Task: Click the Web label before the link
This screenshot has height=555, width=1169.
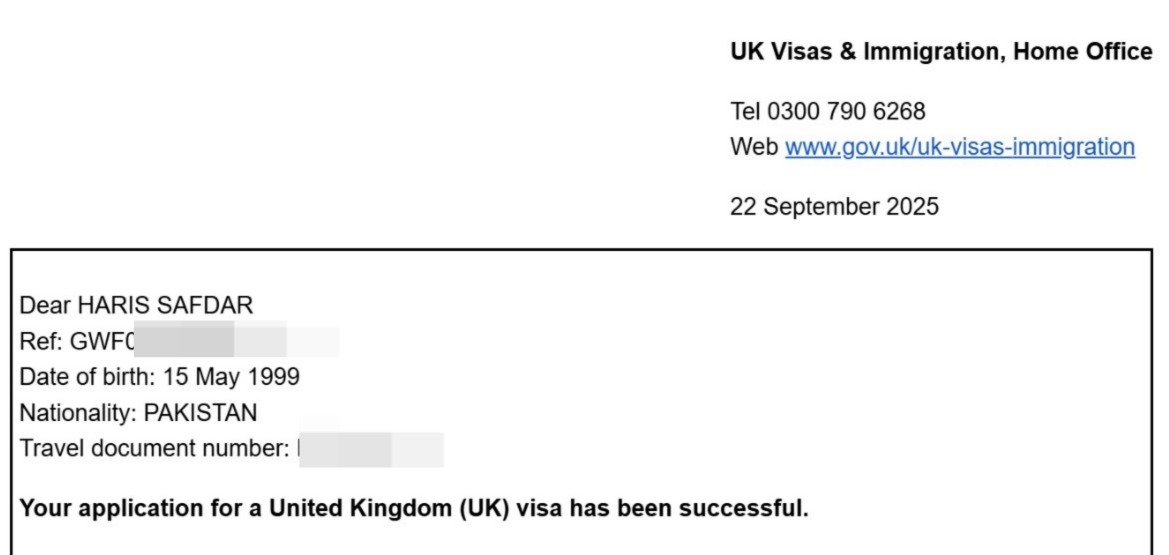Action: coord(754,148)
